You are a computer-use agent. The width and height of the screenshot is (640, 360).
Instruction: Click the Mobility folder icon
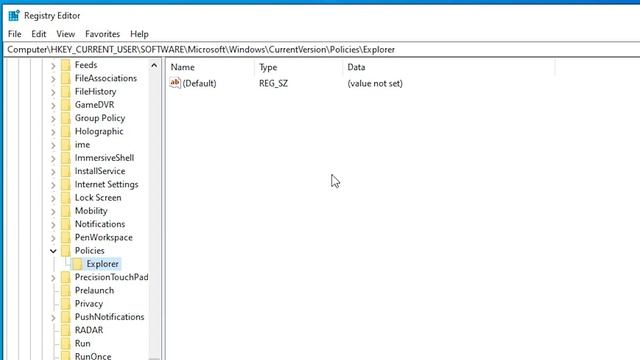pyautogui.click(x=66, y=211)
